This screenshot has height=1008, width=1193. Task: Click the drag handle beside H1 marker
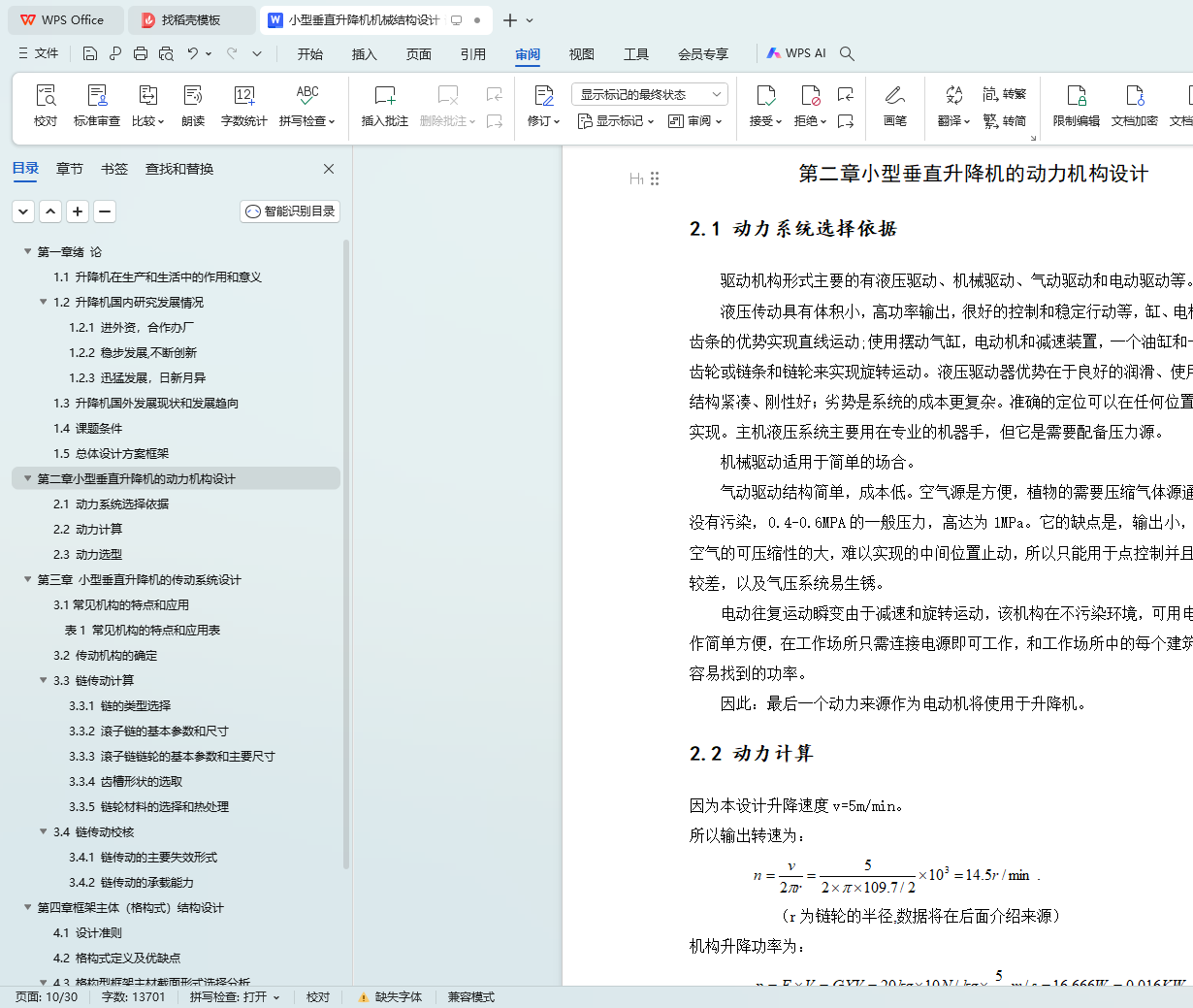click(x=655, y=179)
